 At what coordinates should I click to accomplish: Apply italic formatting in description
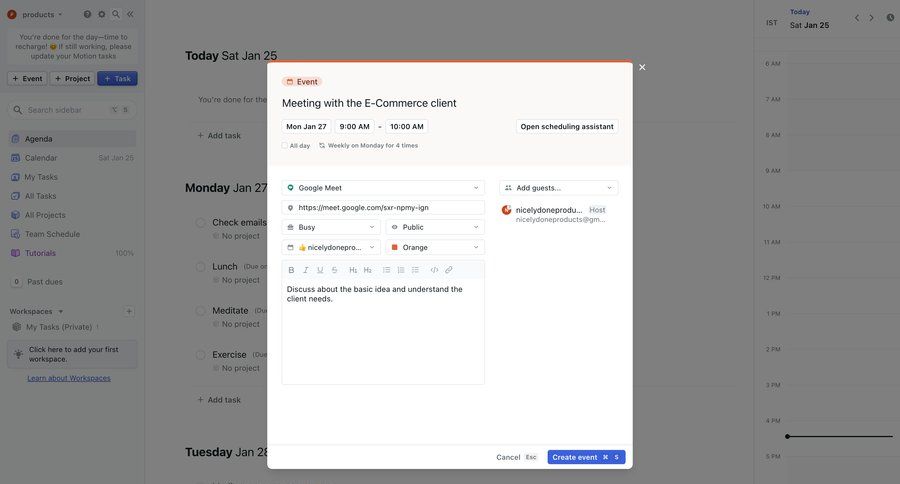(x=306, y=270)
